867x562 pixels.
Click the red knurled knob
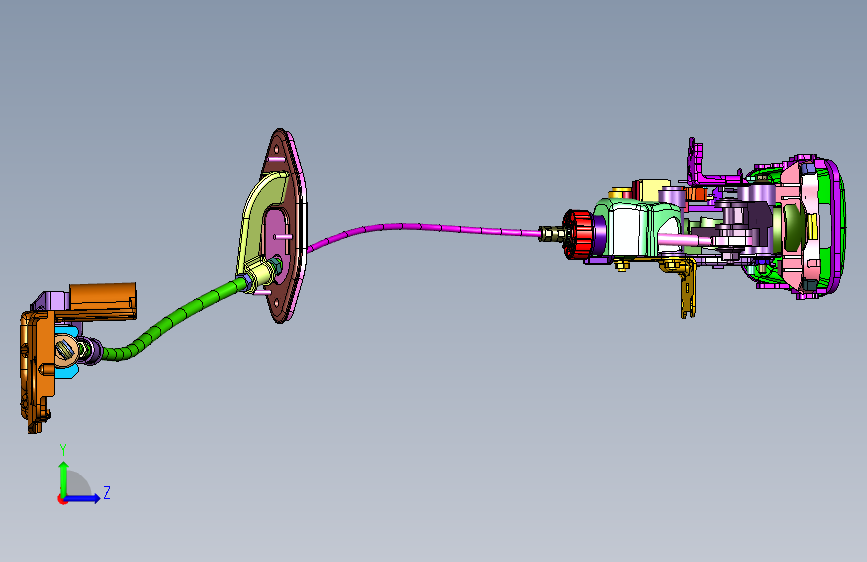pyautogui.click(x=578, y=234)
